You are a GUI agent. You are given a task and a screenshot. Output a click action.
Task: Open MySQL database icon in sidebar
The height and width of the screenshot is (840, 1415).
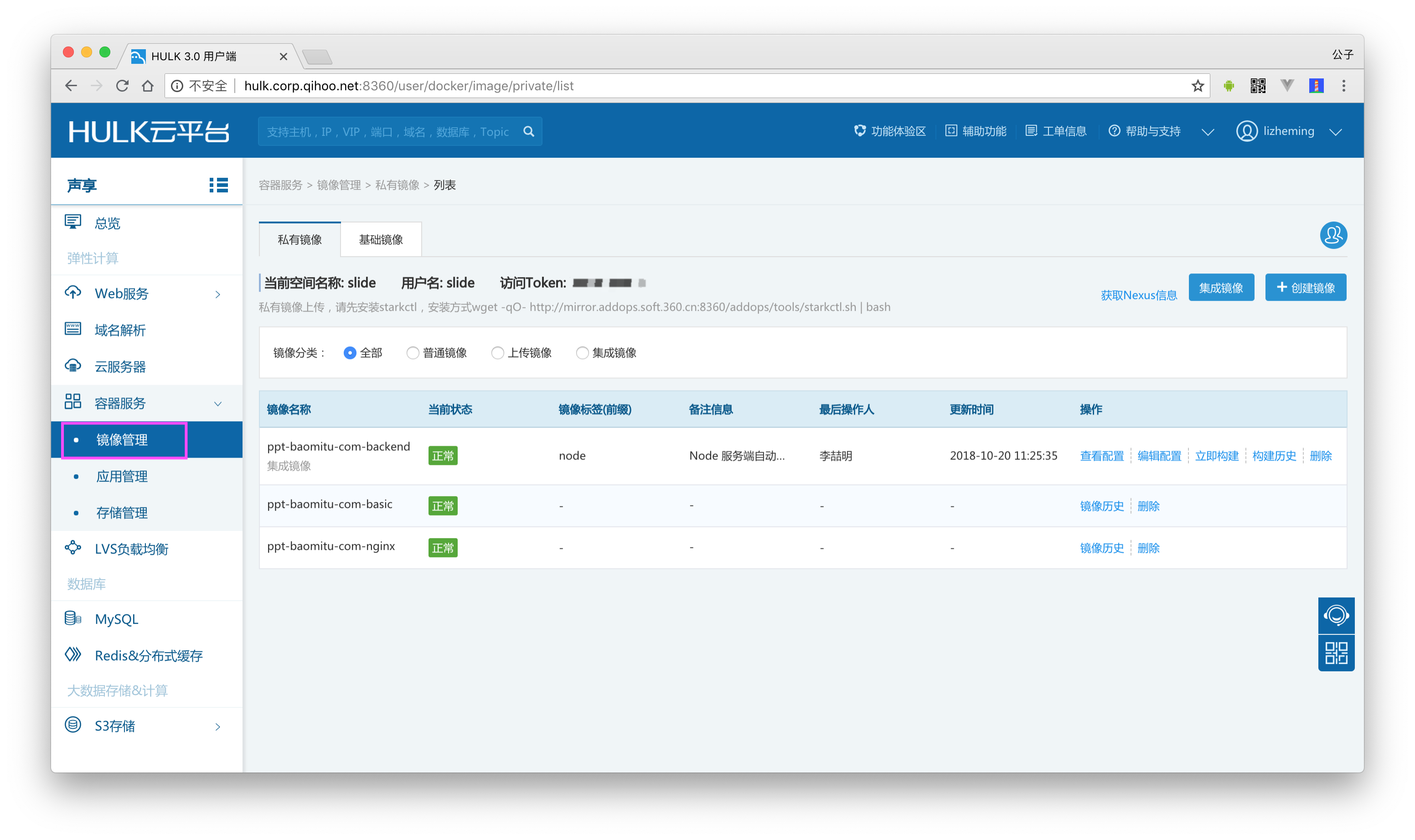coord(73,618)
